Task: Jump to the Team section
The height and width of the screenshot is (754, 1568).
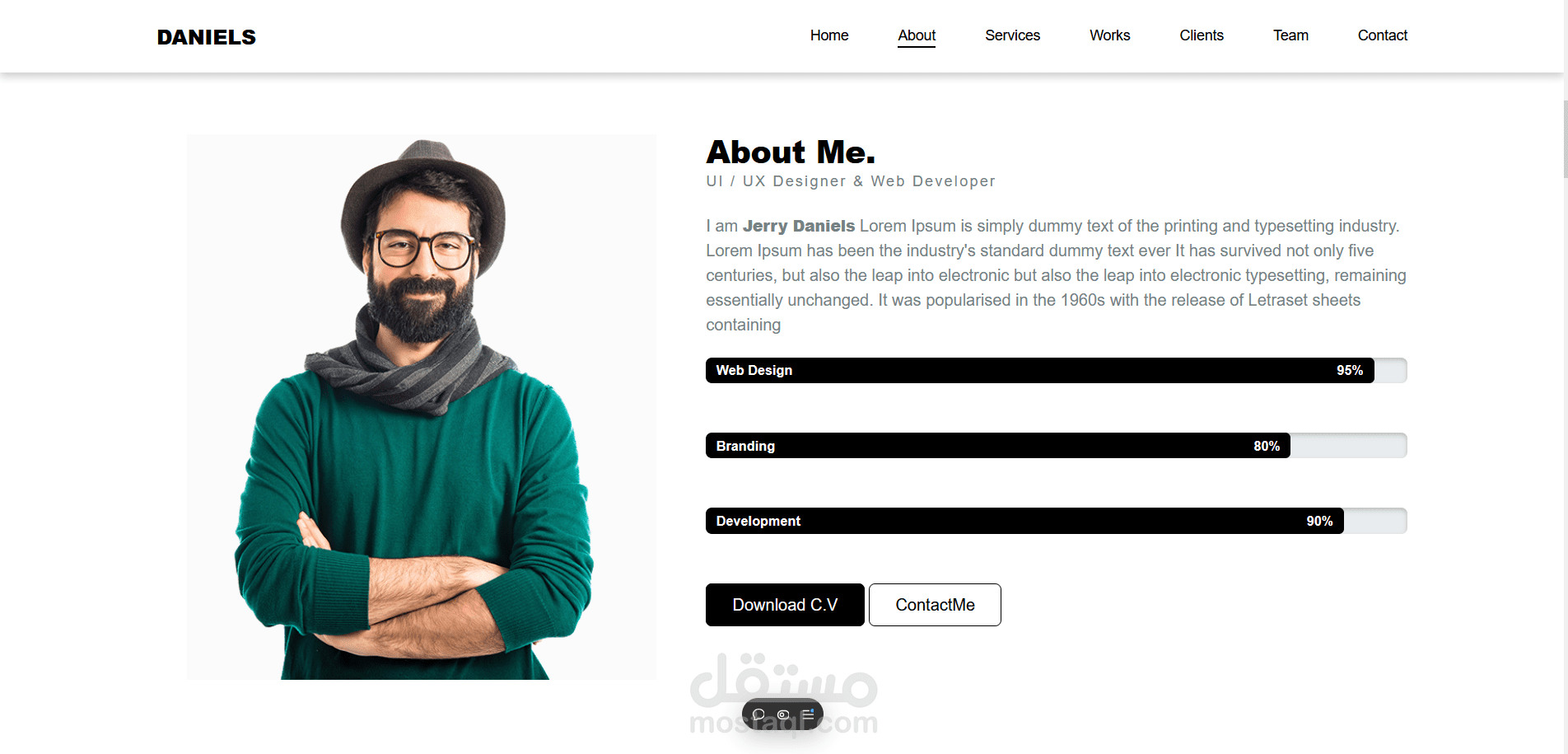Action: coord(1290,35)
